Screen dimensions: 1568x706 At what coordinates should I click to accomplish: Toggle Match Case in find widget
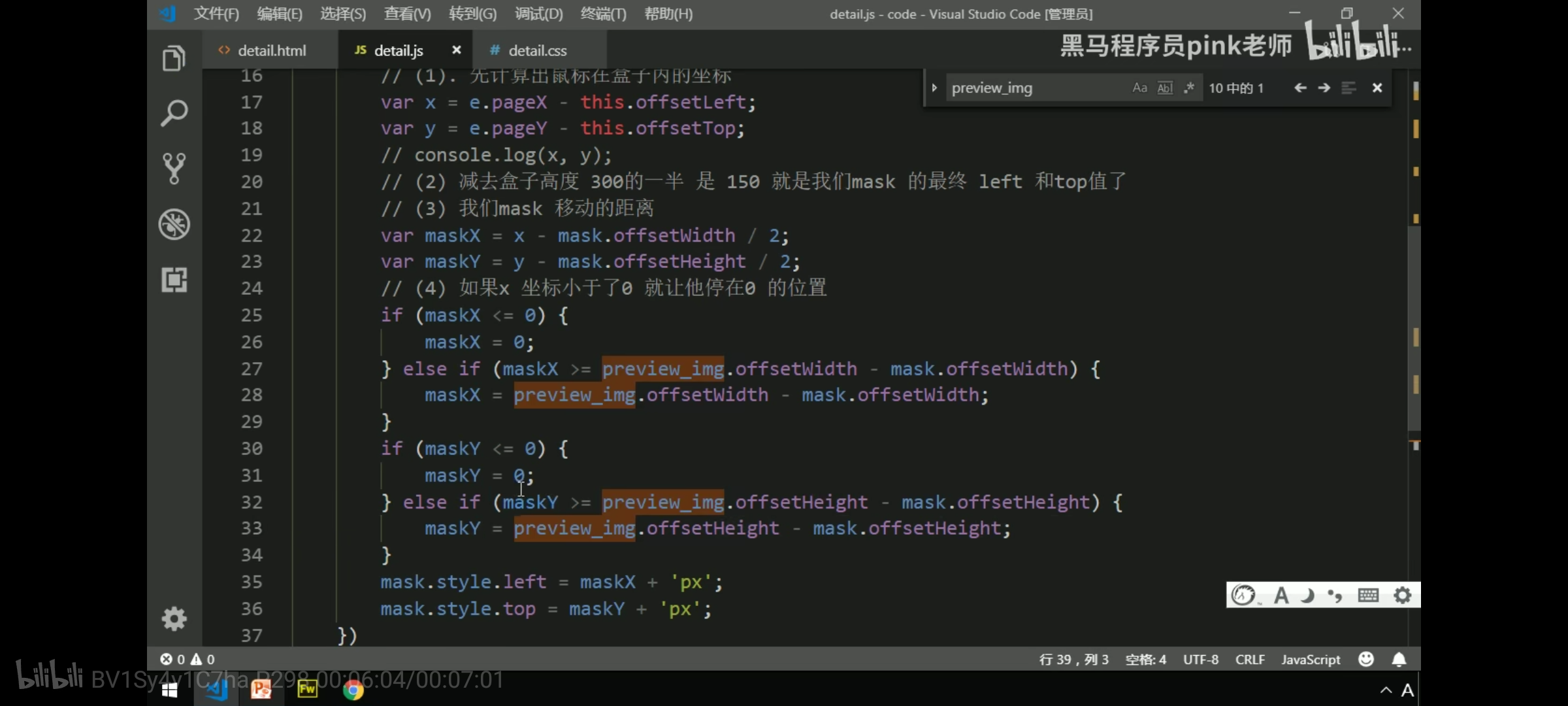(x=1139, y=88)
